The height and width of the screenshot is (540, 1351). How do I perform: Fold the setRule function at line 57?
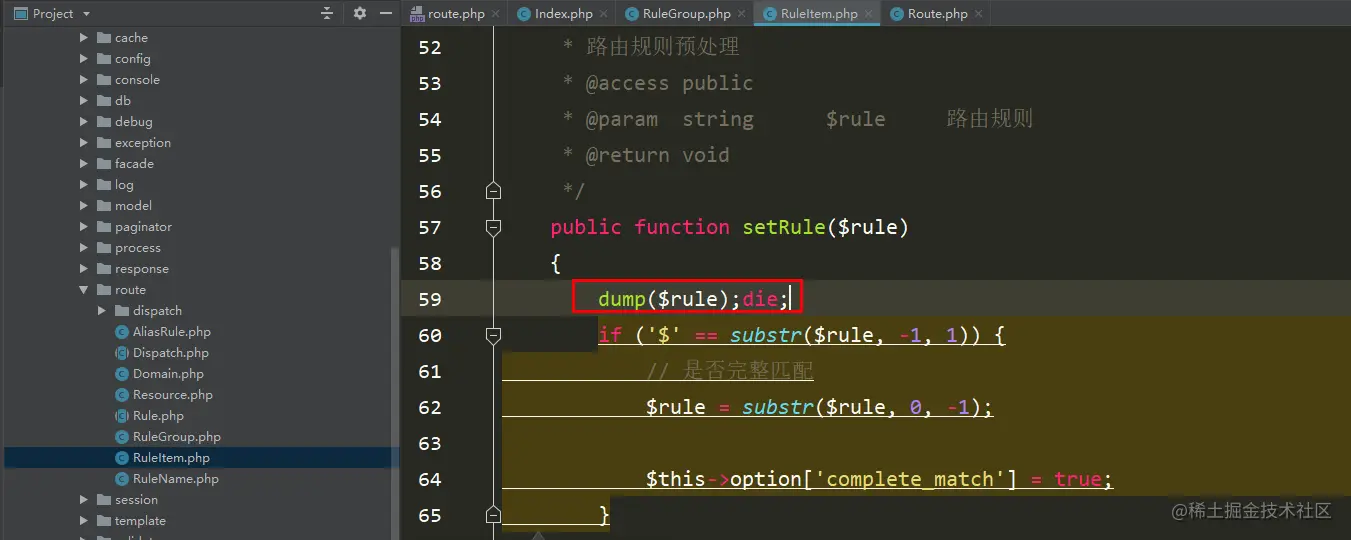pos(492,227)
